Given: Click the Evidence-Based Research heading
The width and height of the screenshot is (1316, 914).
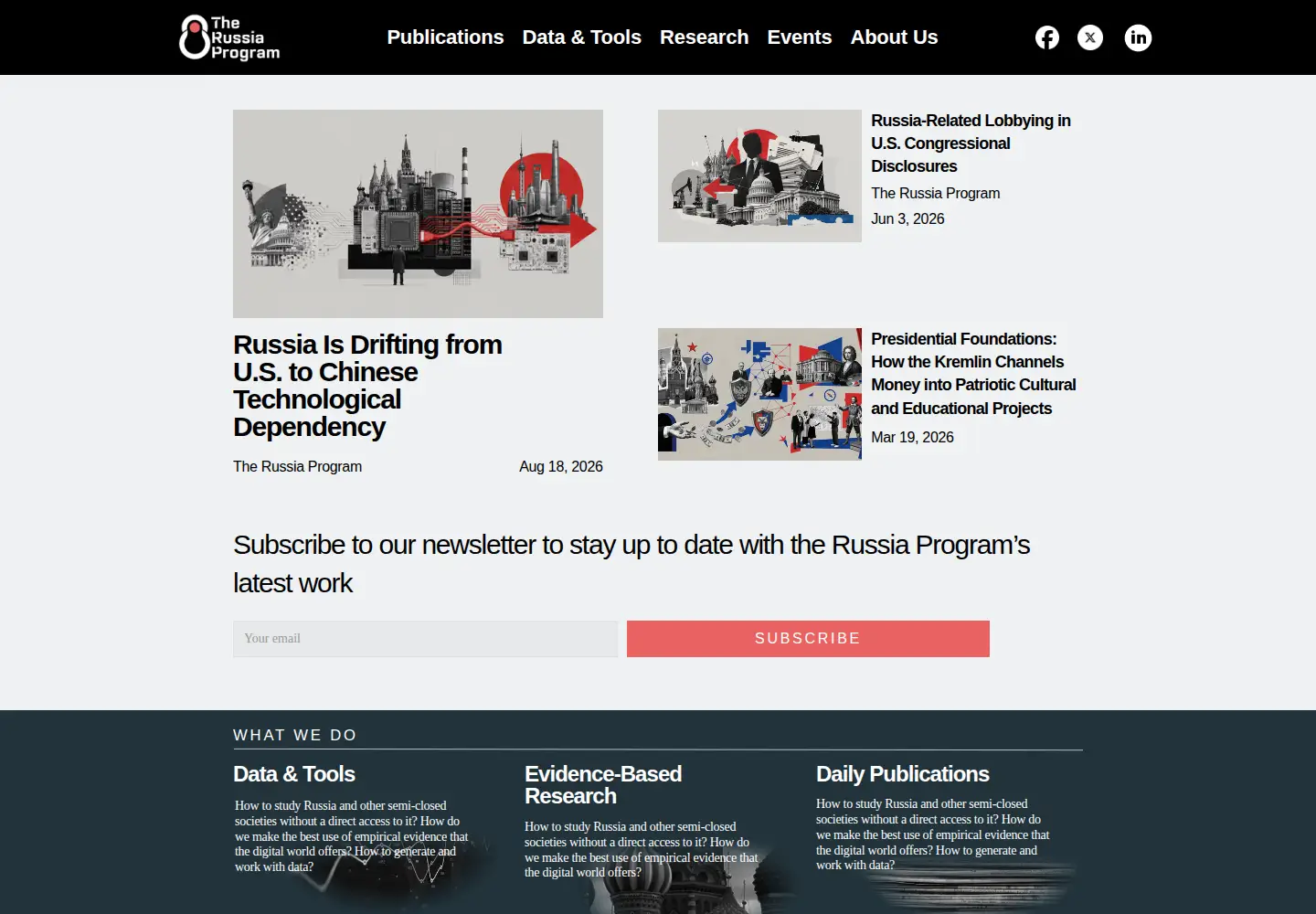Looking at the screenshot, I should click(603, 785).
